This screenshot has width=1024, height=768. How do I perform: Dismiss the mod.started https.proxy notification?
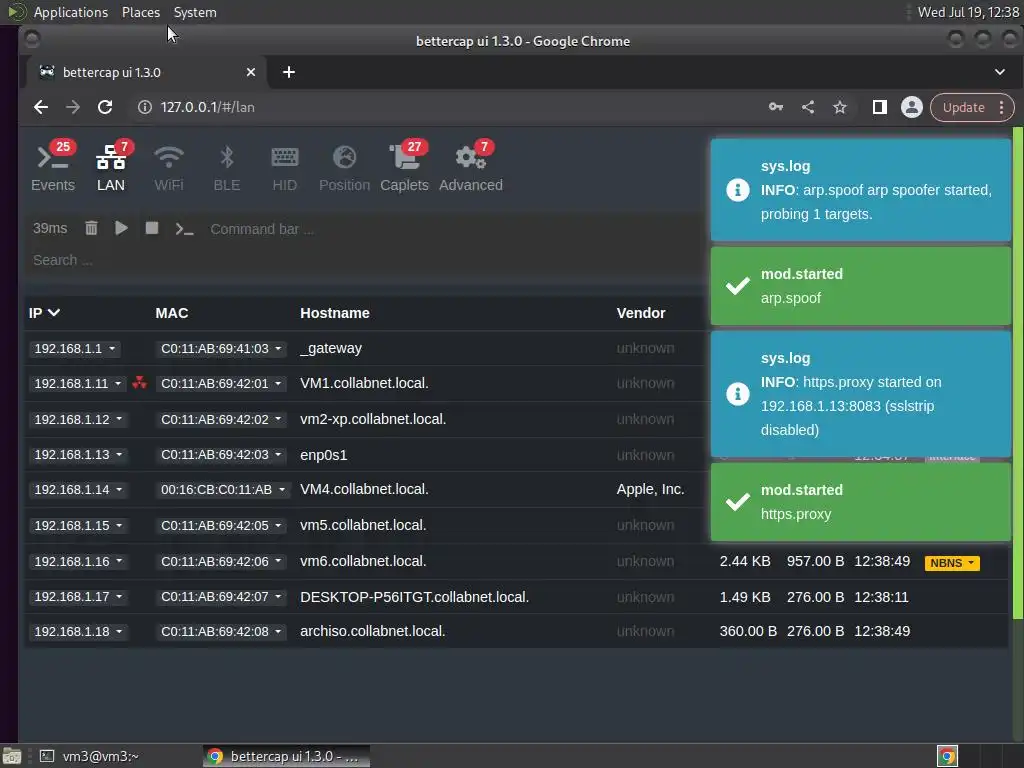pos(861,502)
